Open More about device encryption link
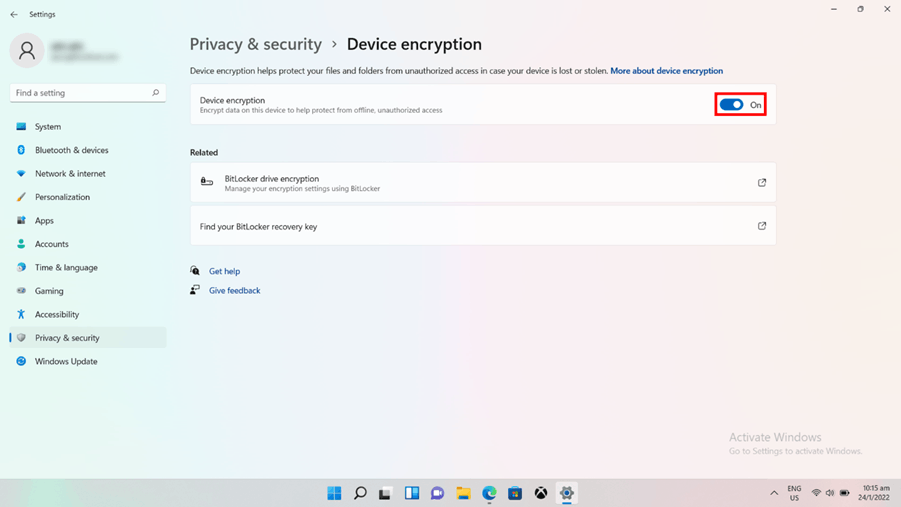The width and height of the screenshot is (901, 507). click(x=667, y=71)
